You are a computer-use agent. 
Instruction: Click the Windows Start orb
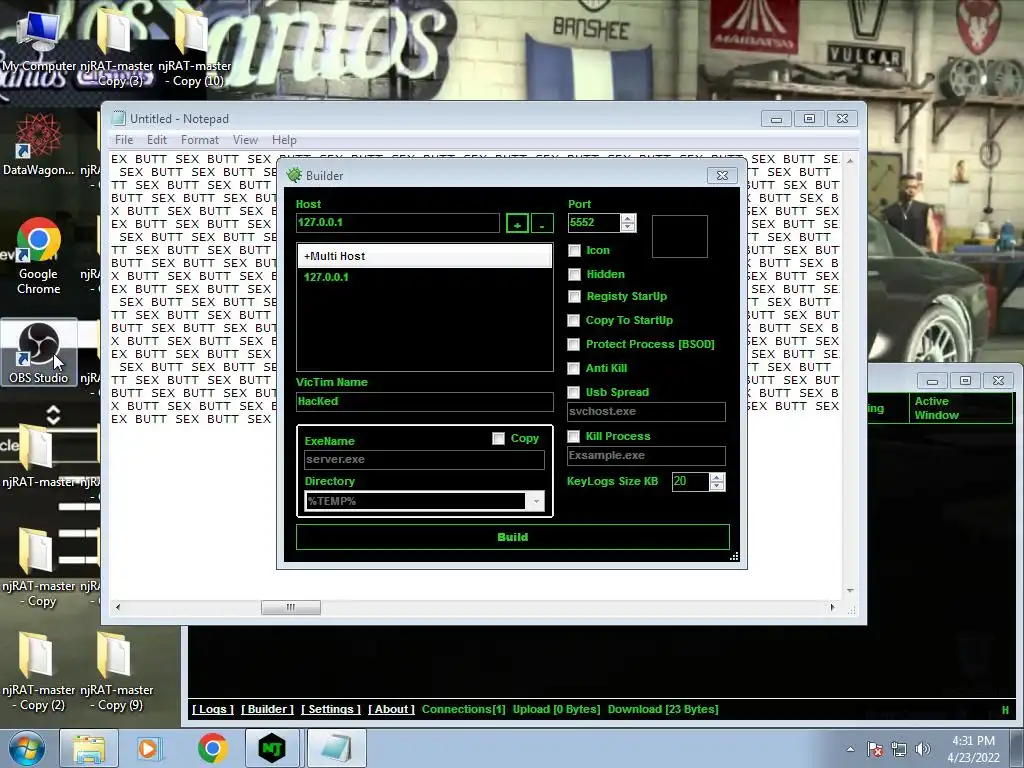(x=27, y=748)
